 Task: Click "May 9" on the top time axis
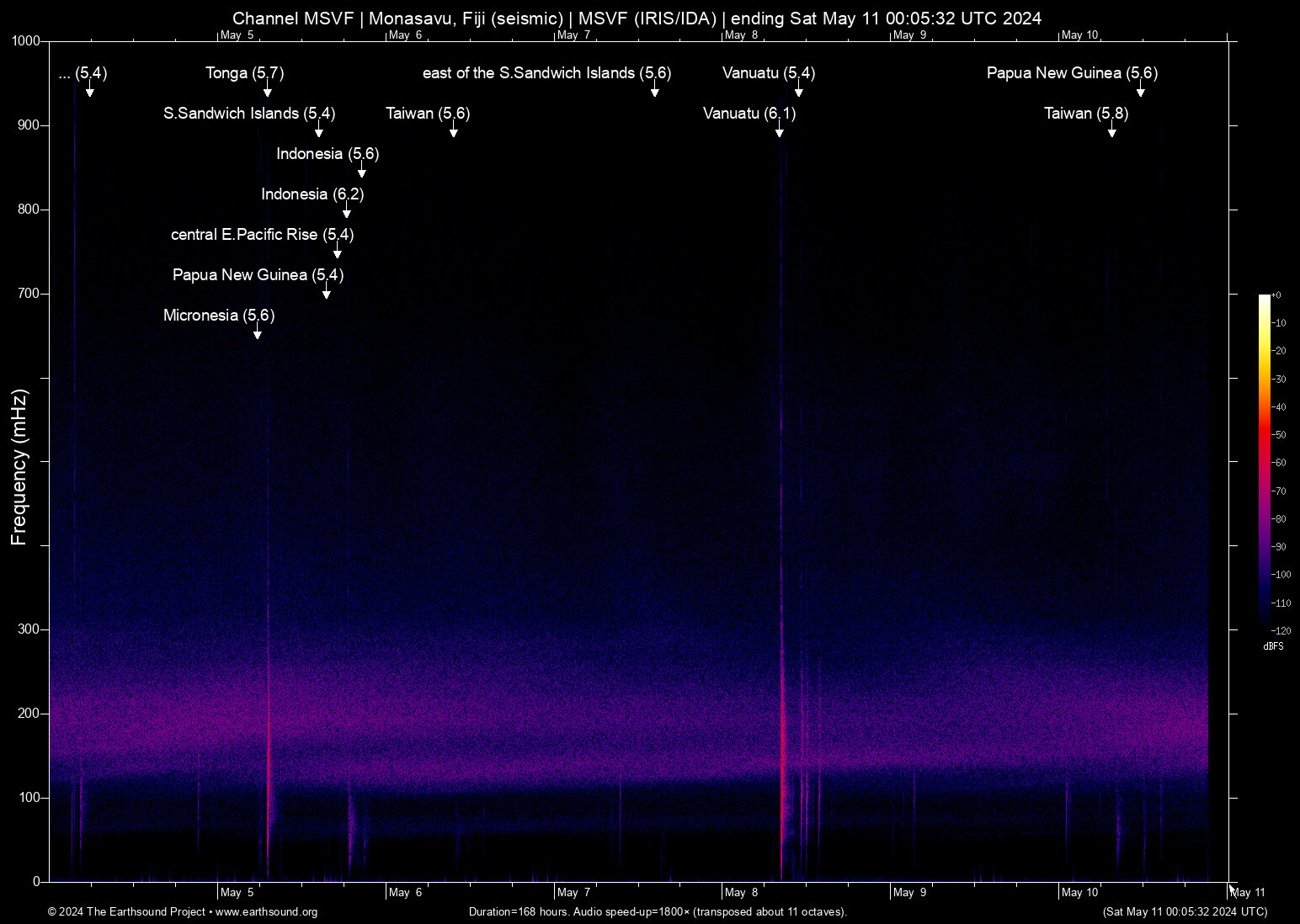click(x=910, y=35)
